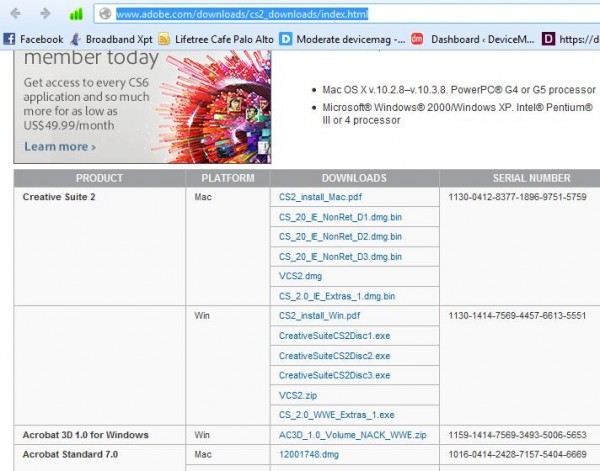The width and height of the screenshot is (600, 471).
Task: Download CreativeSuiteCS2Disc1.exe
Action: coord(334,335)
